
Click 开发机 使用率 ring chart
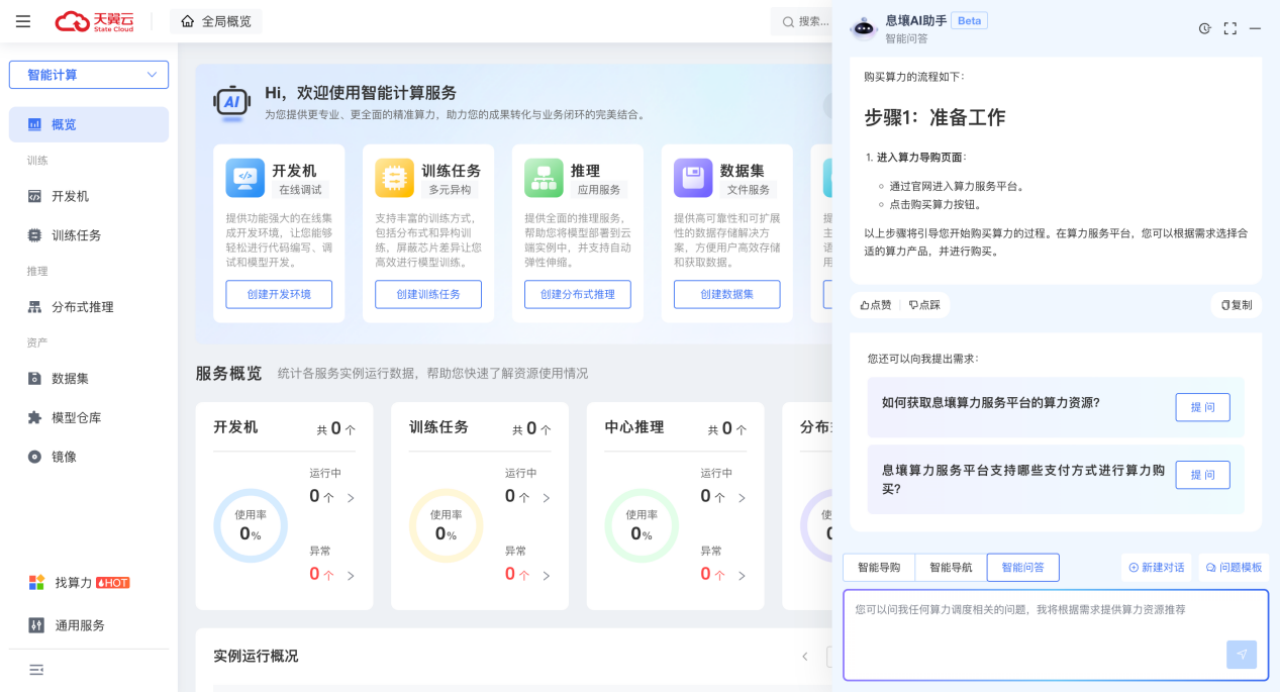250,526
